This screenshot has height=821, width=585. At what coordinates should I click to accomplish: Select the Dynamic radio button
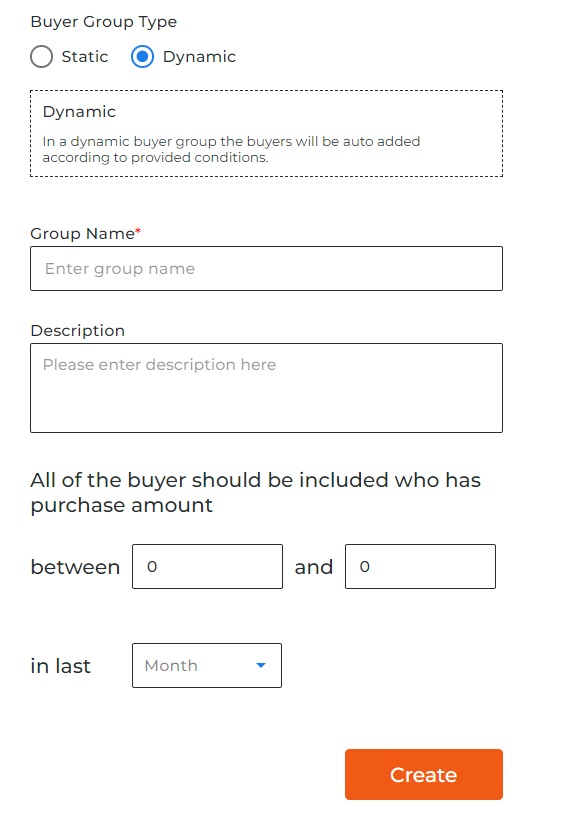point(142,57)
